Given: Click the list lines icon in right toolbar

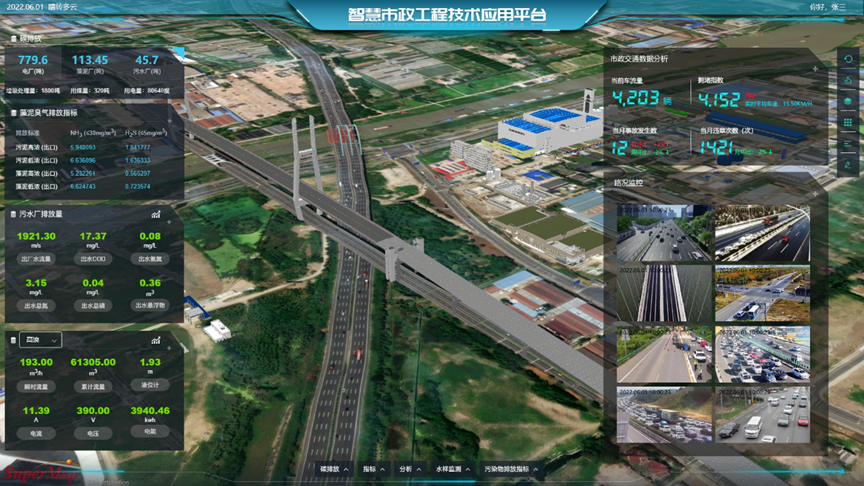Looking at the screenshot, I should click(x=849, y=143).
